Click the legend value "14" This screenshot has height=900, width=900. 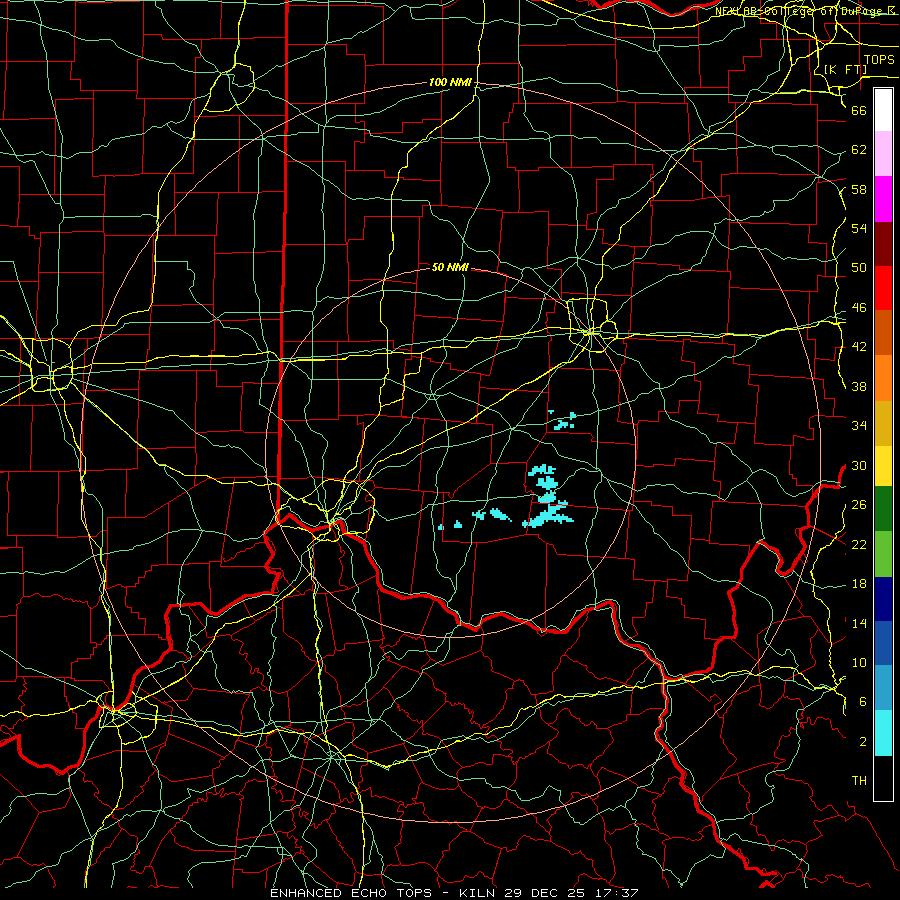tap(859, 623)
